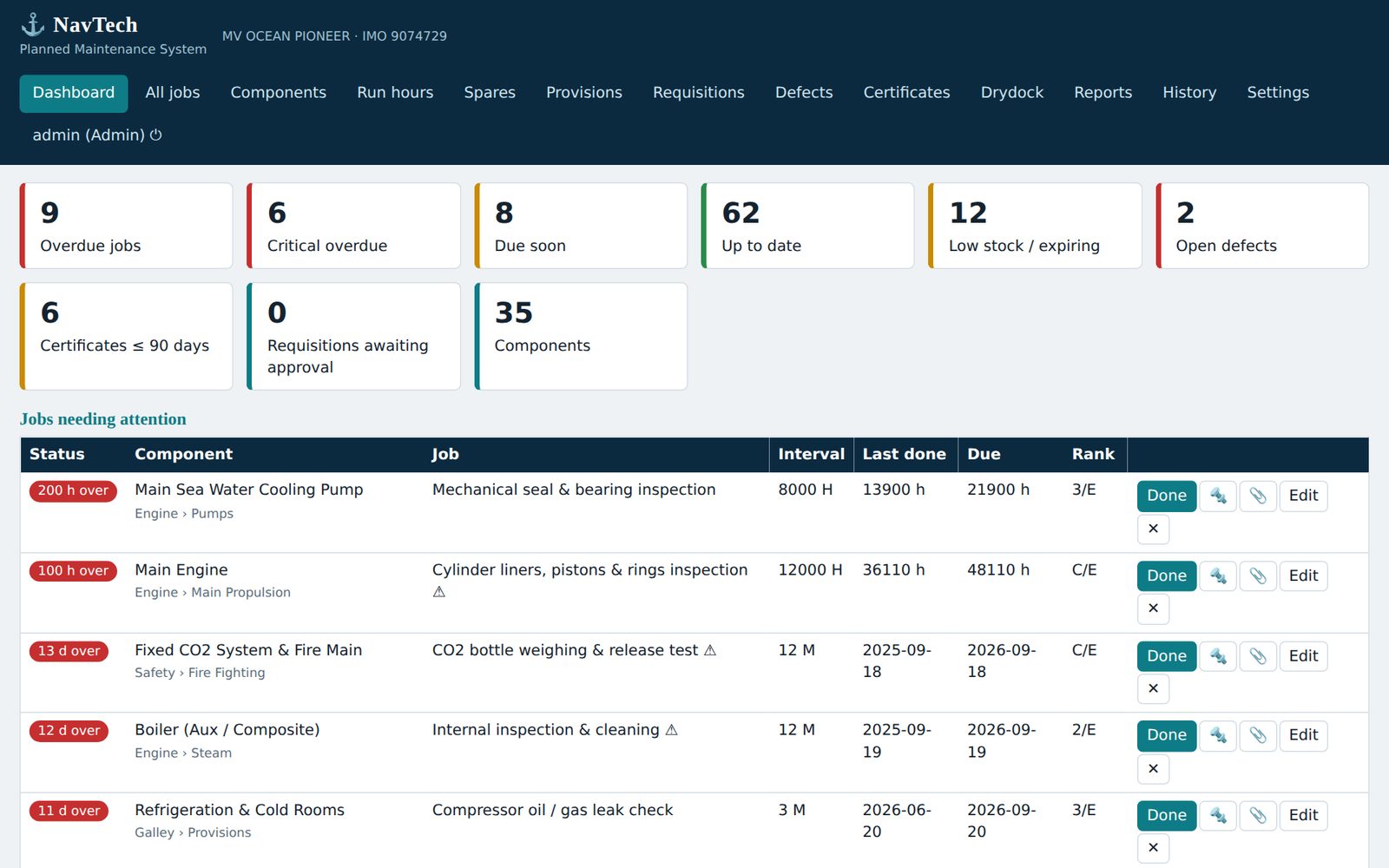Click the nut-and-bolt icon for Main Sea Water Cooling Pump
1389x868 pixels.
1218,496
